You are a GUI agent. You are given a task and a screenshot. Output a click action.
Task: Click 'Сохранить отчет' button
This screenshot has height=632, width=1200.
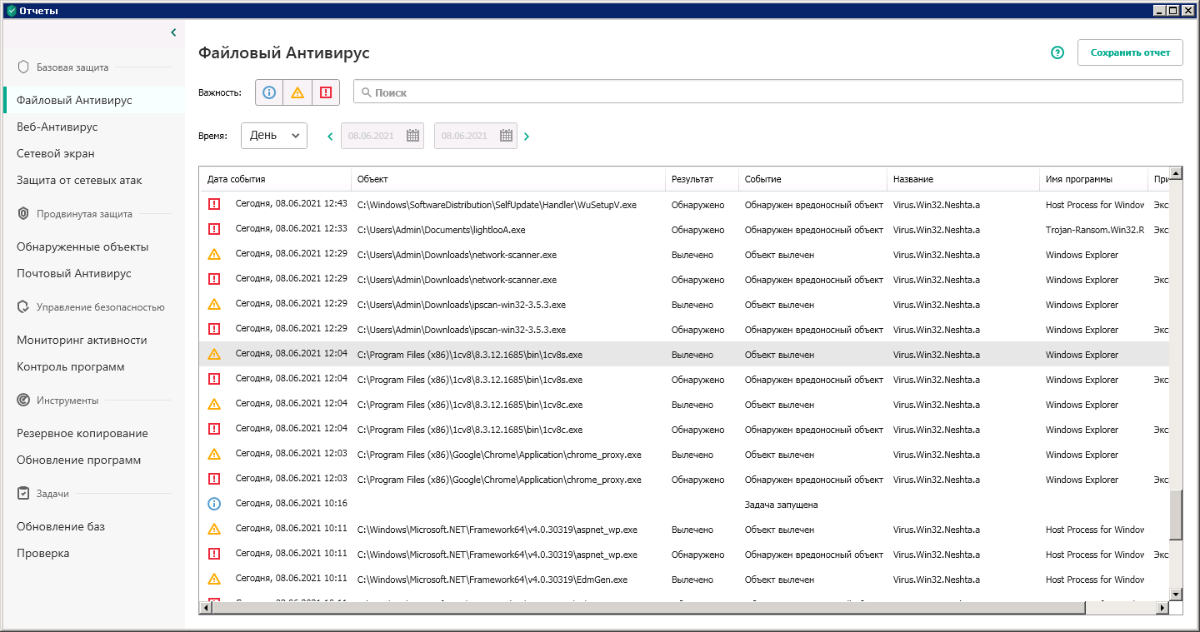(1130, 53)
